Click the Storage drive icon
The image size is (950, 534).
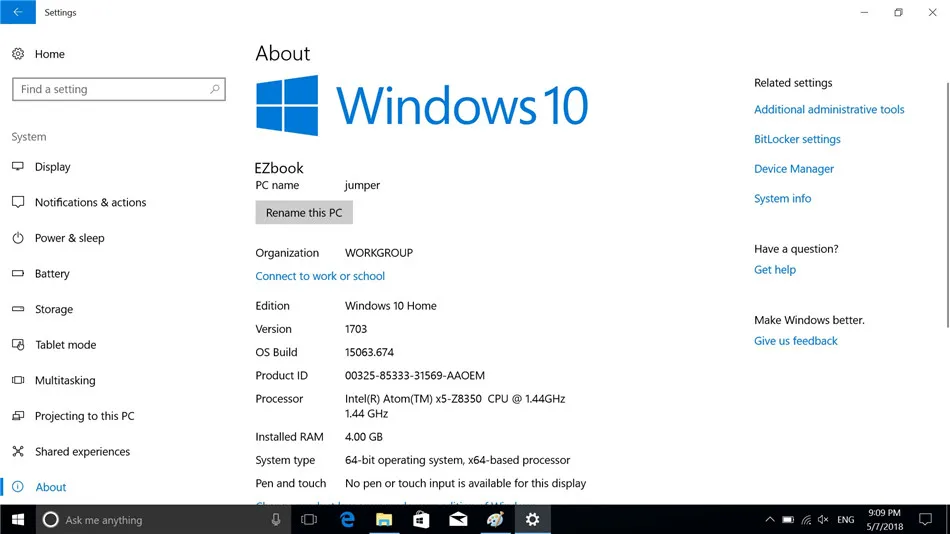[18, 309]
